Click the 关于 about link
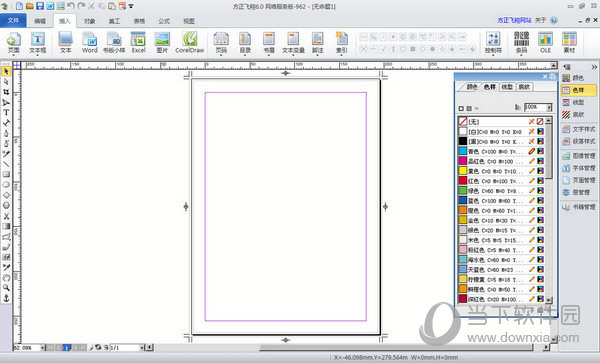Screen dimensions: 600x363 pyautogui.click(x=540, y=20)
